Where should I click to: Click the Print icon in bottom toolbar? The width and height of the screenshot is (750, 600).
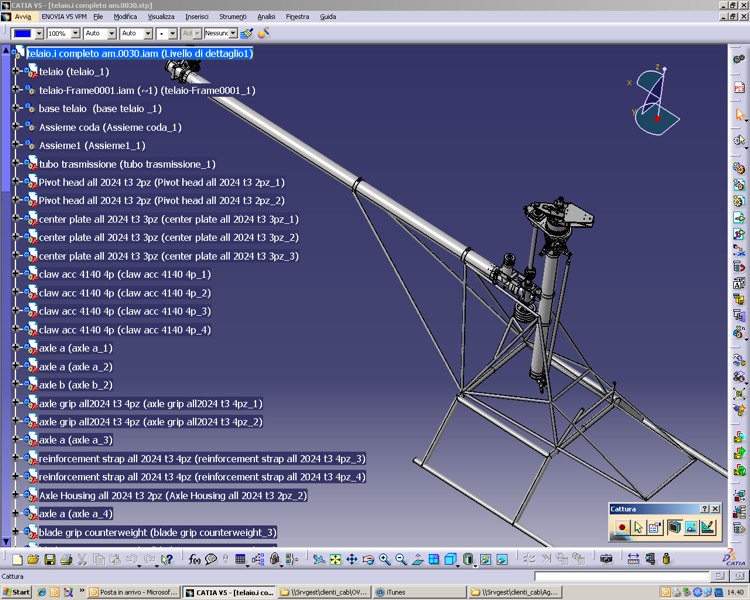pos(66,560)
